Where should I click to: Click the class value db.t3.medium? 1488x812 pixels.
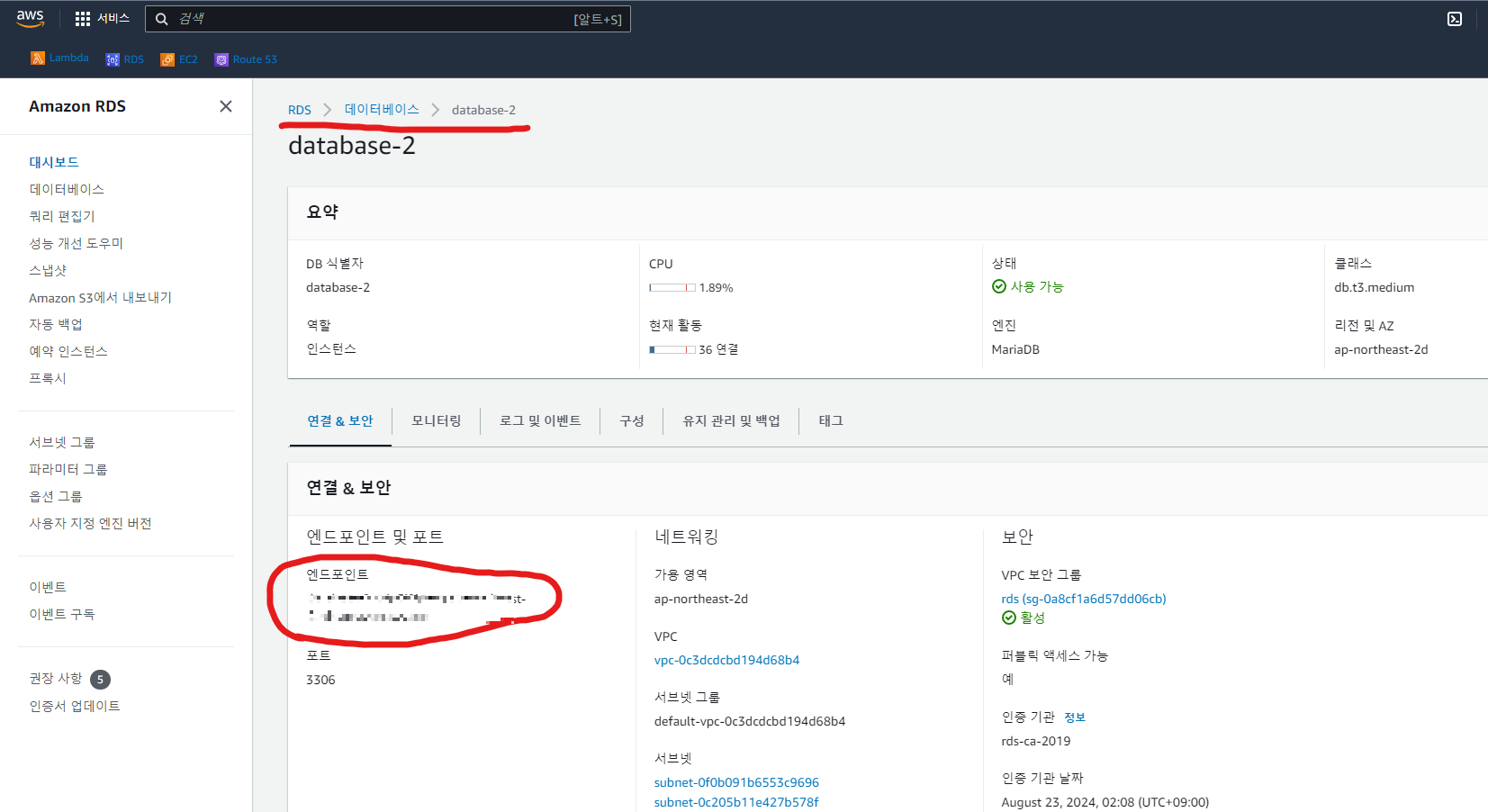tap(1374, 287)
